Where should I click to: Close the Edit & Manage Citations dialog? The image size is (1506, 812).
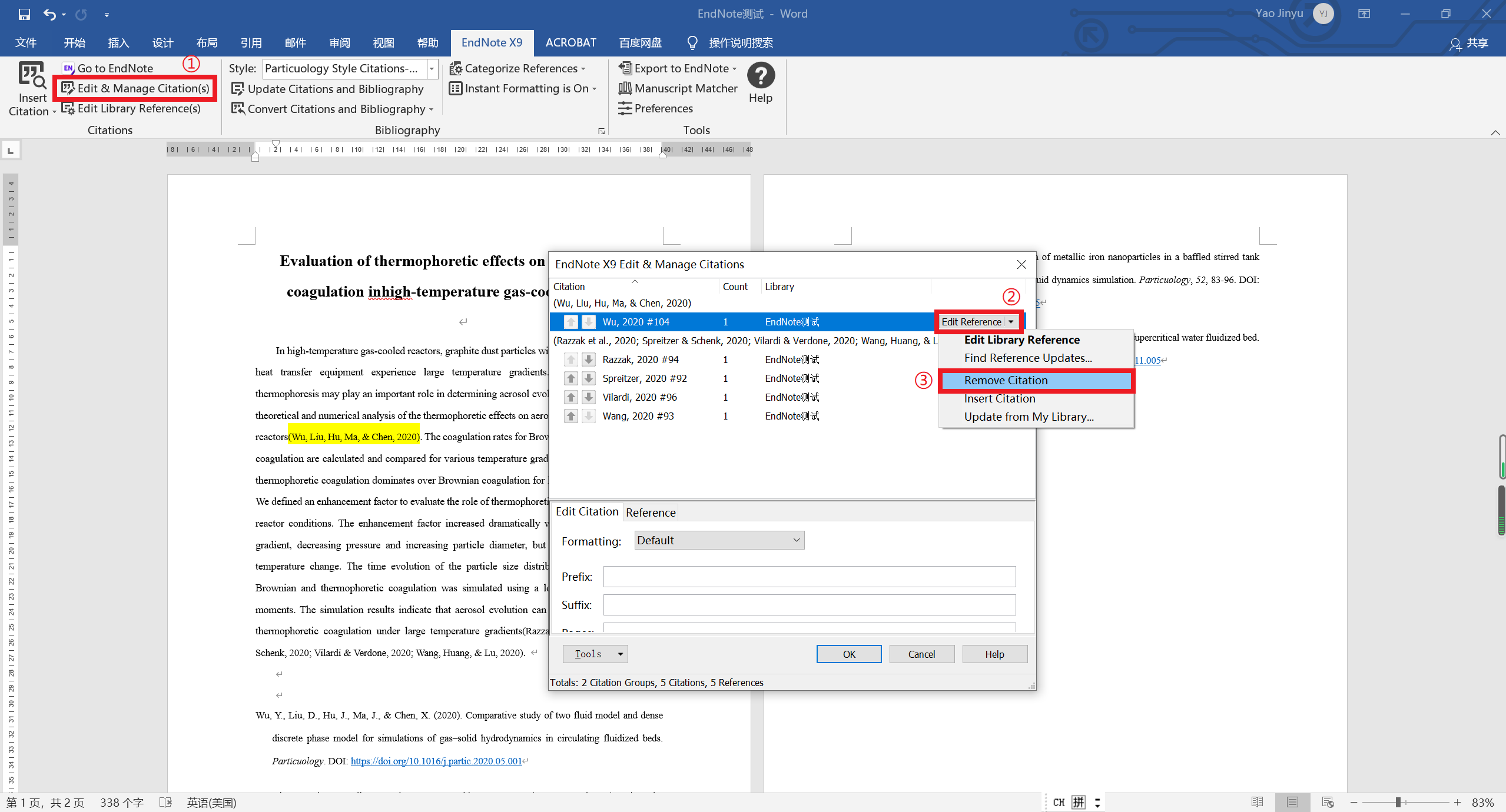coord(1021,265)
